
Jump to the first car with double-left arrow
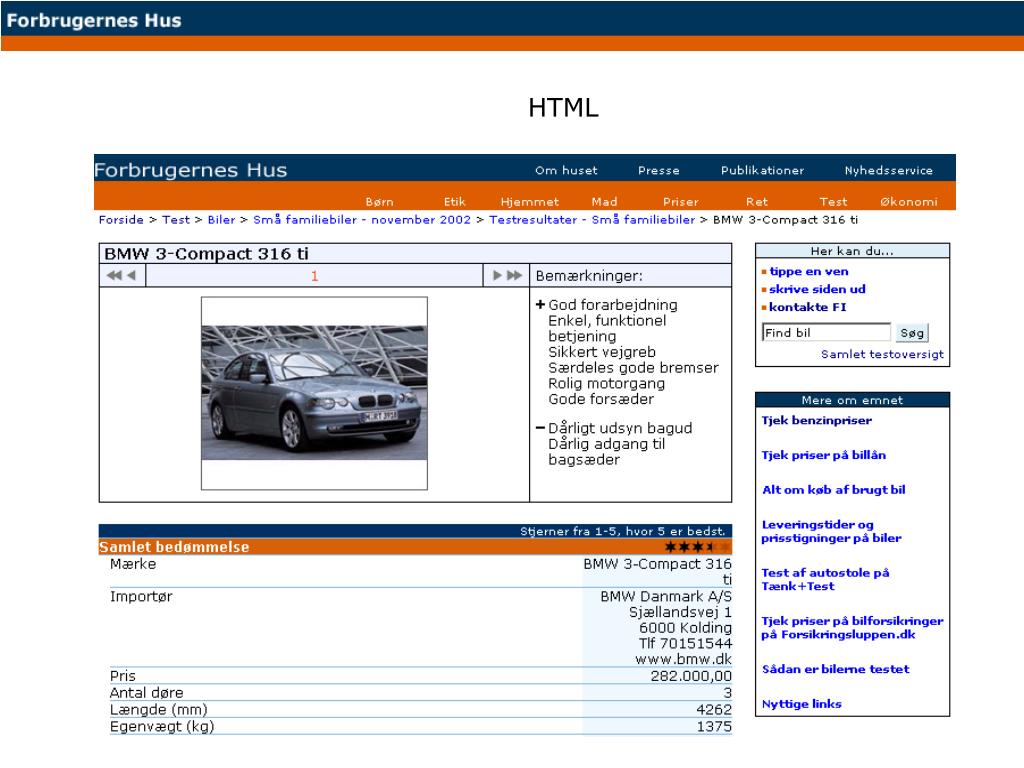pyautogui.click(x=114, y=276)
